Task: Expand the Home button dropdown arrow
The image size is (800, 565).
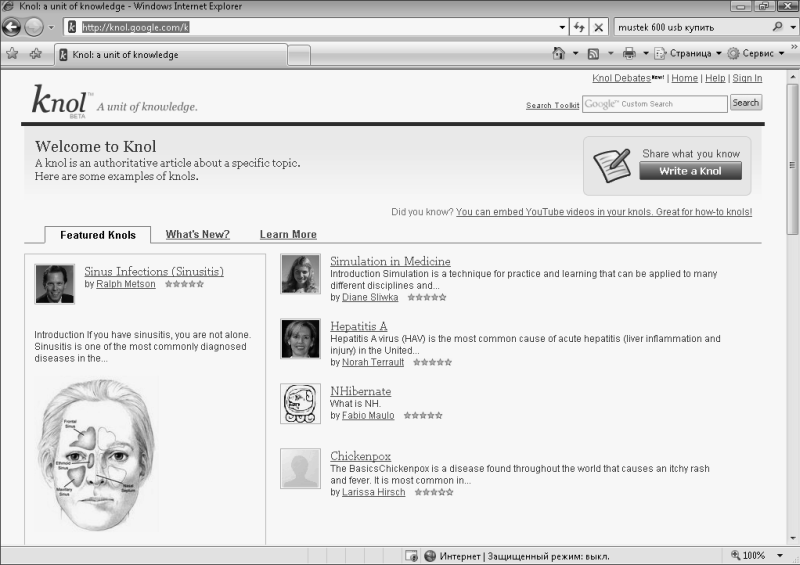Action: (x=575, y=53)
